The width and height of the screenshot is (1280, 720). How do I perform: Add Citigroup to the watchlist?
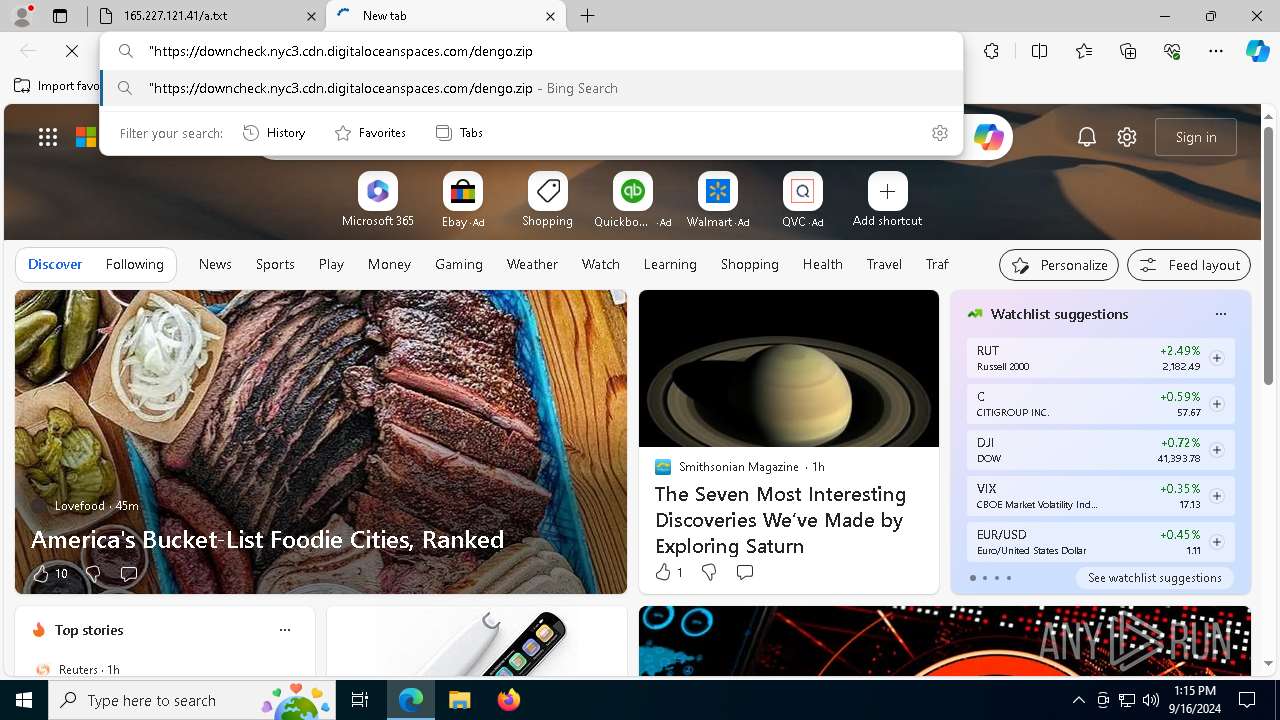coord(1217,404)
